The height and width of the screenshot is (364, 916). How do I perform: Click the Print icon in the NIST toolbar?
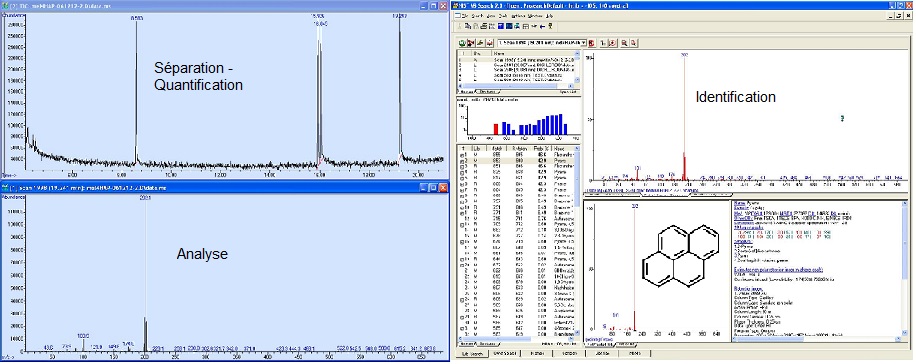click(484, 26)
